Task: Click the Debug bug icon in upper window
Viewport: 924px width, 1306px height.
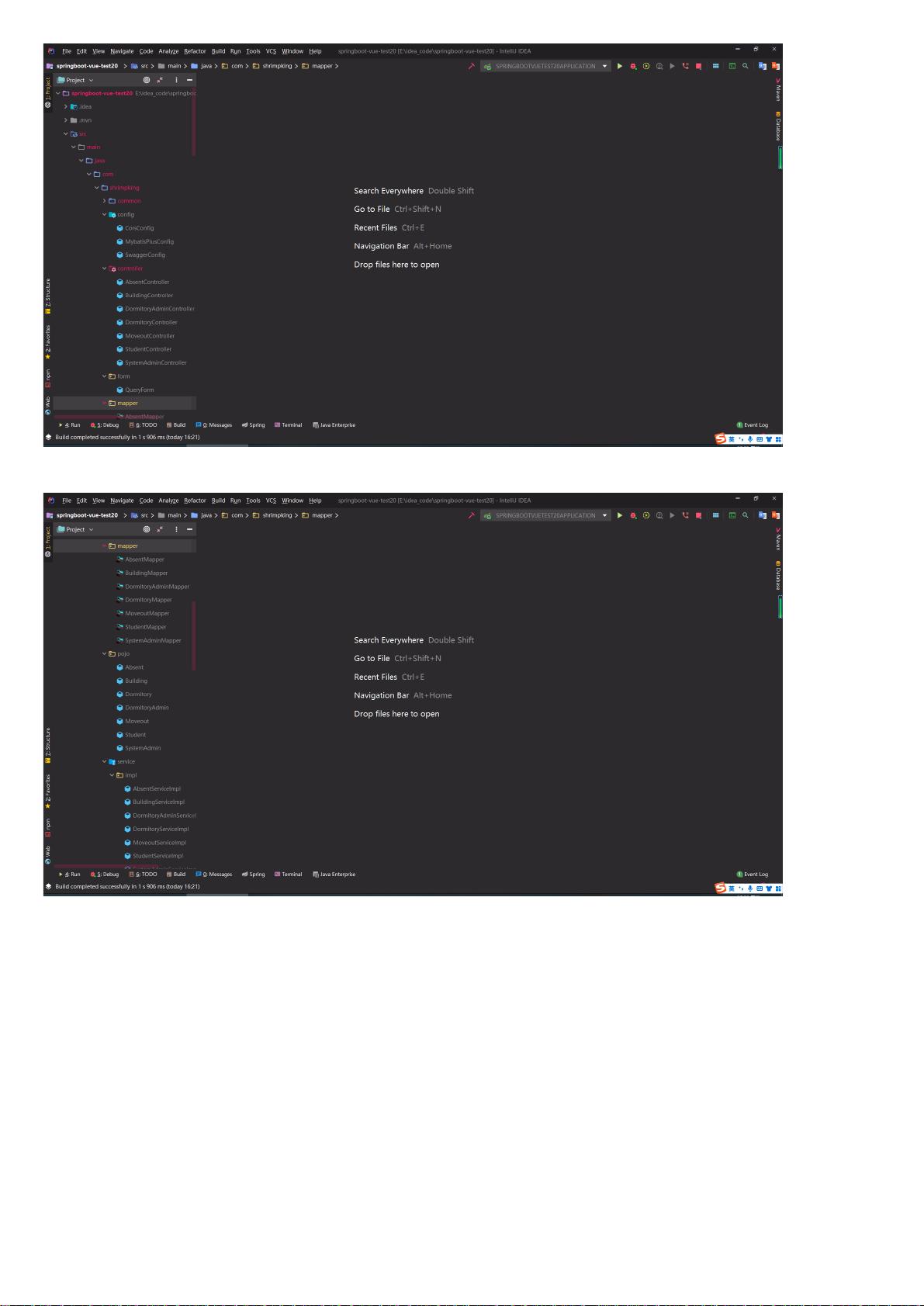Action: (633, 66)
